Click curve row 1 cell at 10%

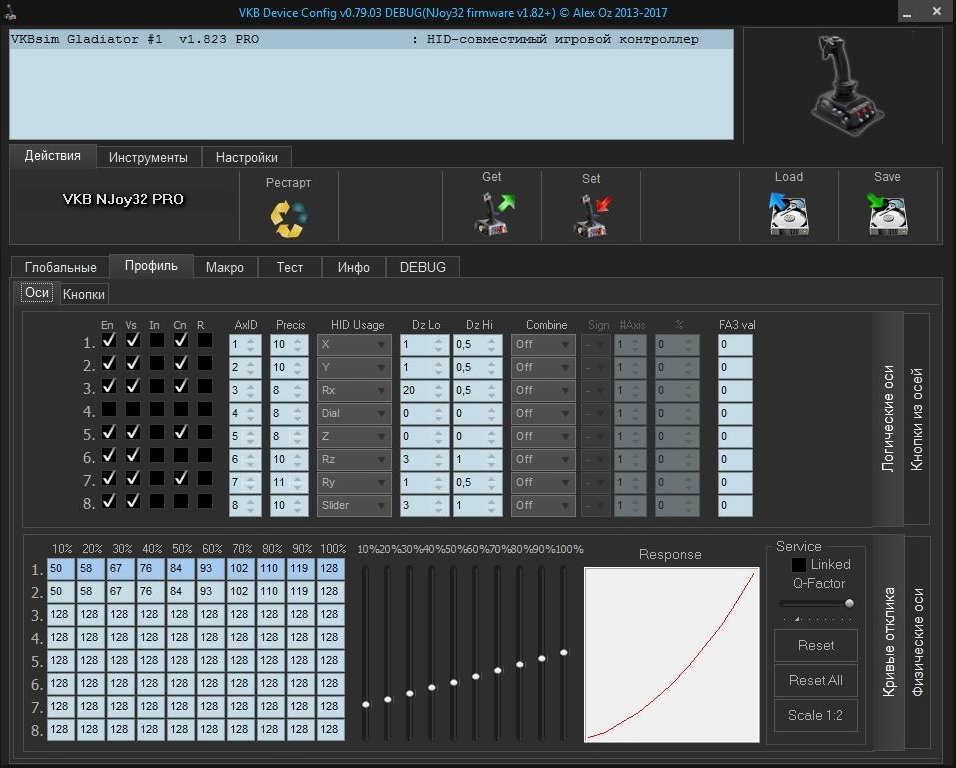coord(61,569)
